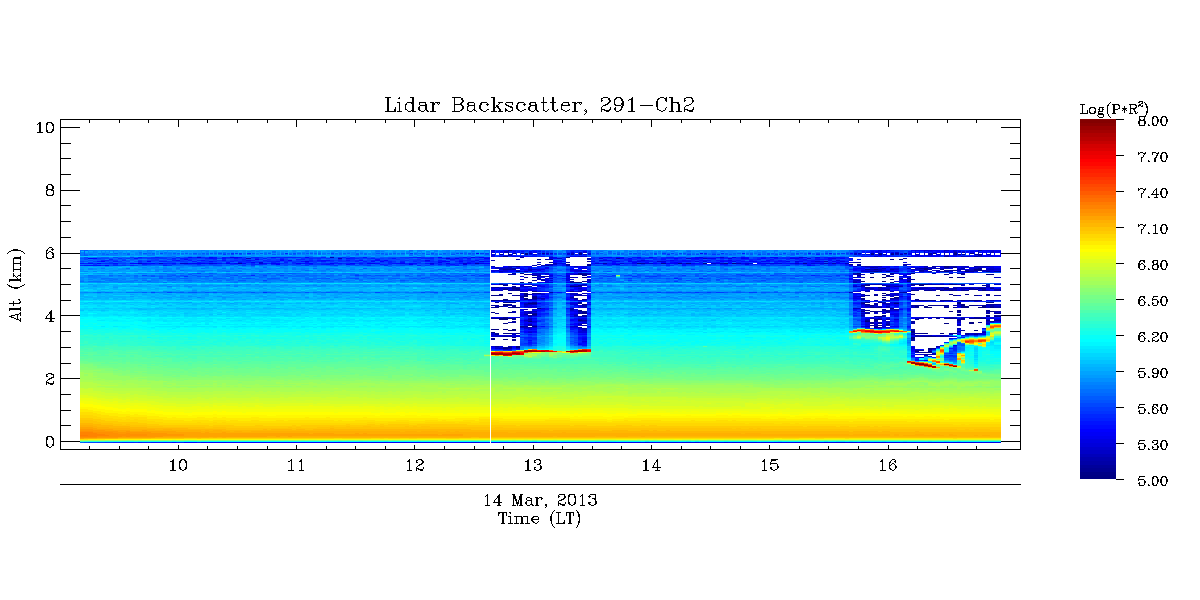Click the time axis tick label 15

pyautogui.click(x=768, y=465)
